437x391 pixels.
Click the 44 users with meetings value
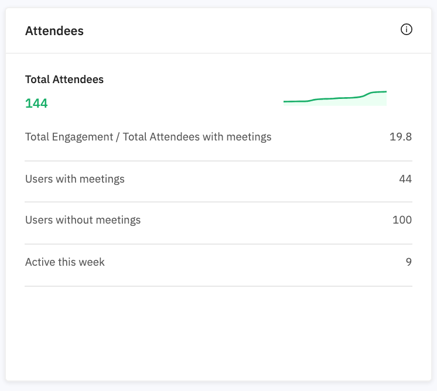pos(405,179)
